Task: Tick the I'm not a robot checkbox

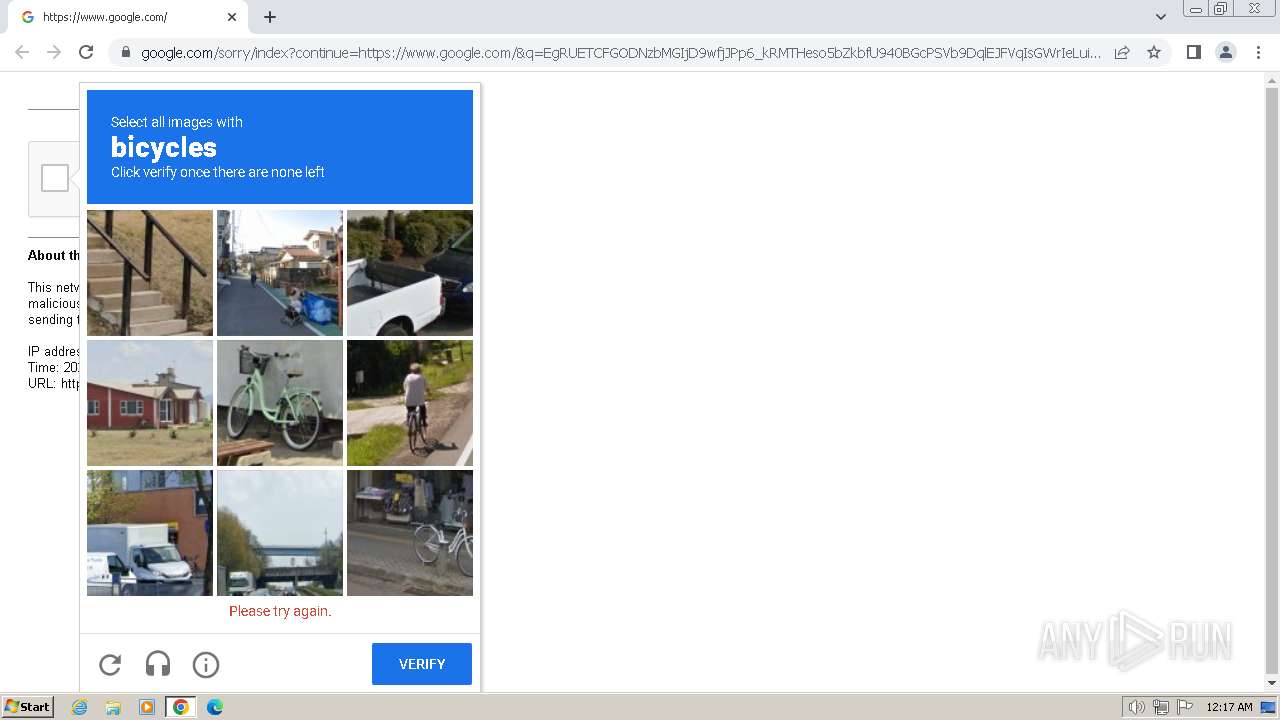Action: (x=55, y=178)
